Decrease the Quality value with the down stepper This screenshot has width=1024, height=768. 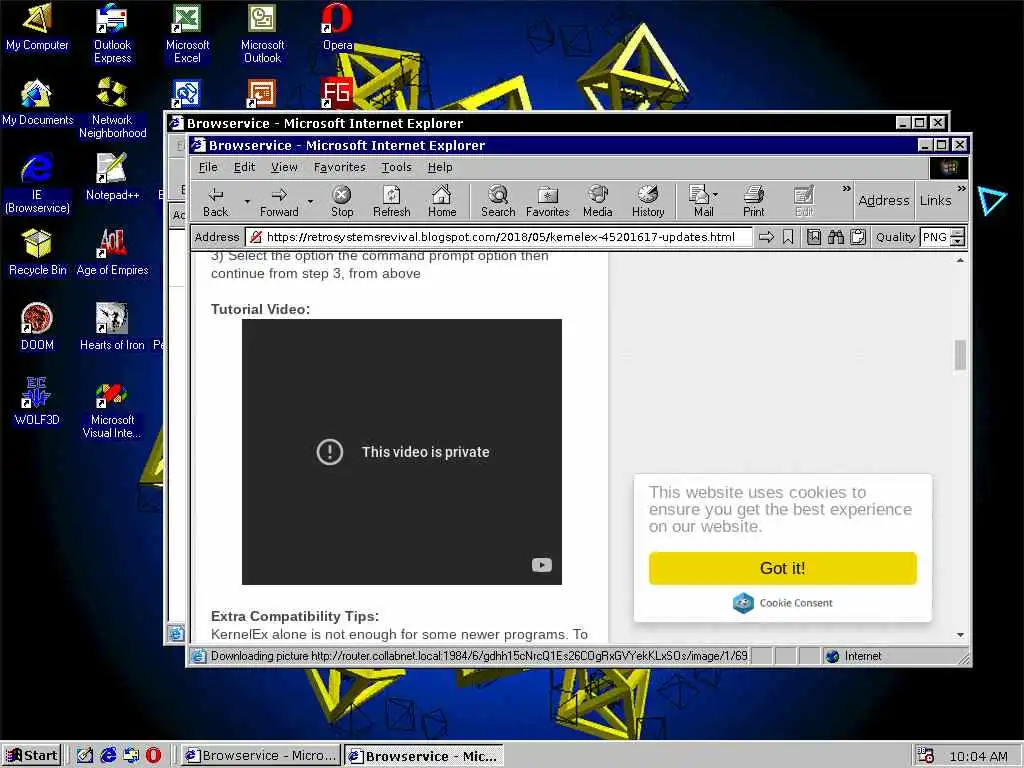pos(957,242)
